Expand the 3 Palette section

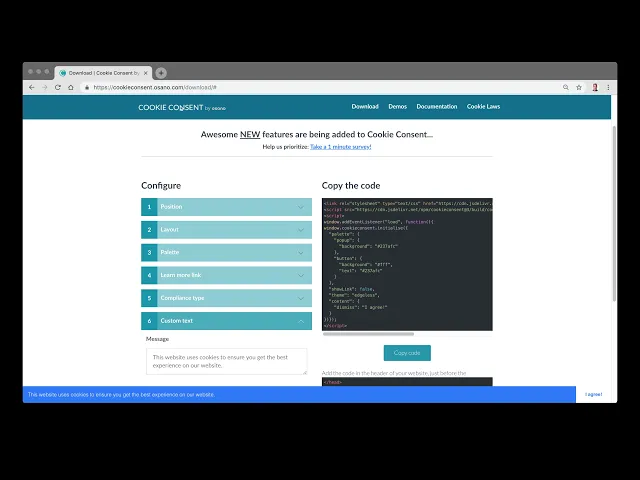click(227, 253)
